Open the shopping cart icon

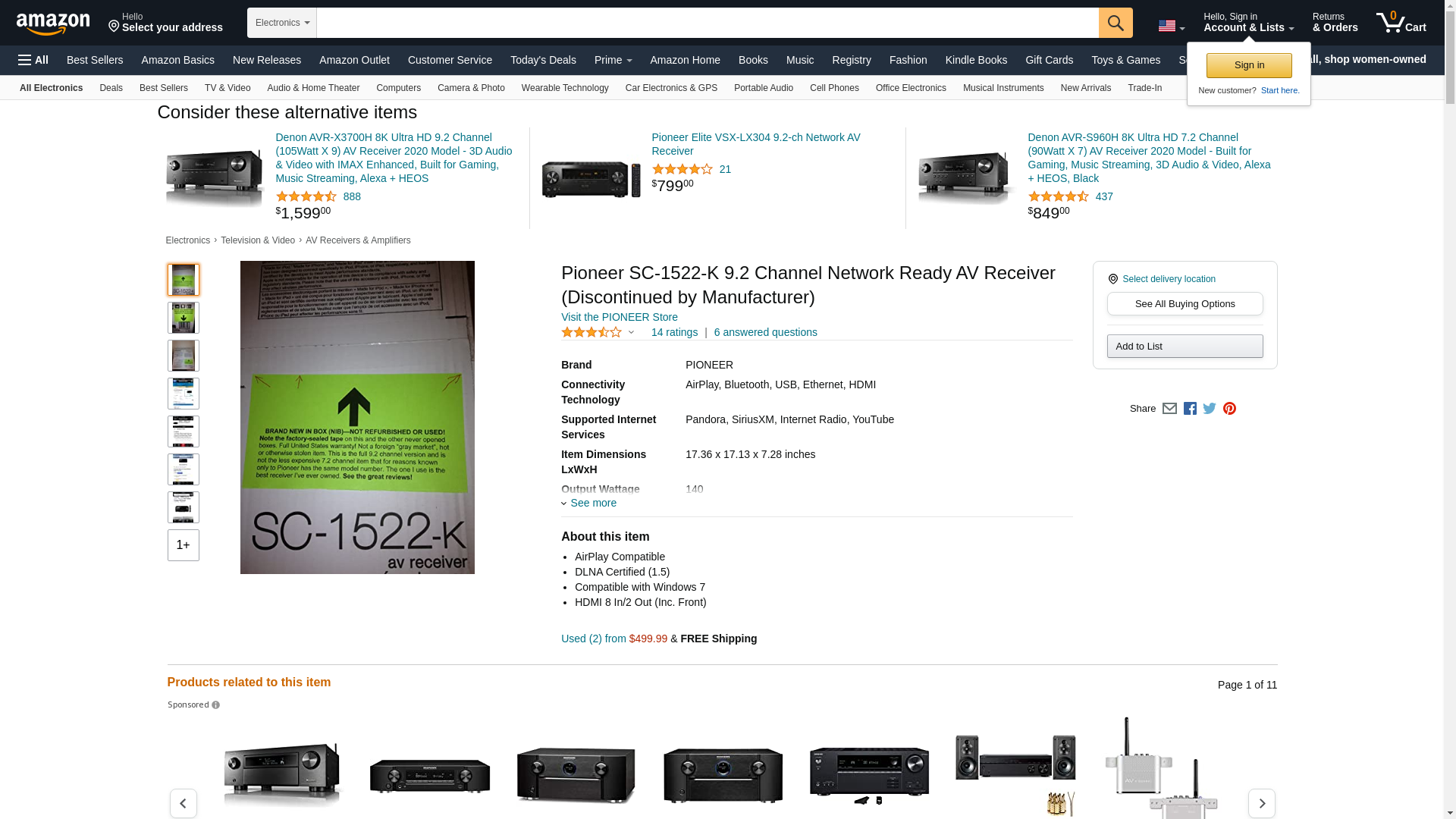click(x=1401, y=23)
